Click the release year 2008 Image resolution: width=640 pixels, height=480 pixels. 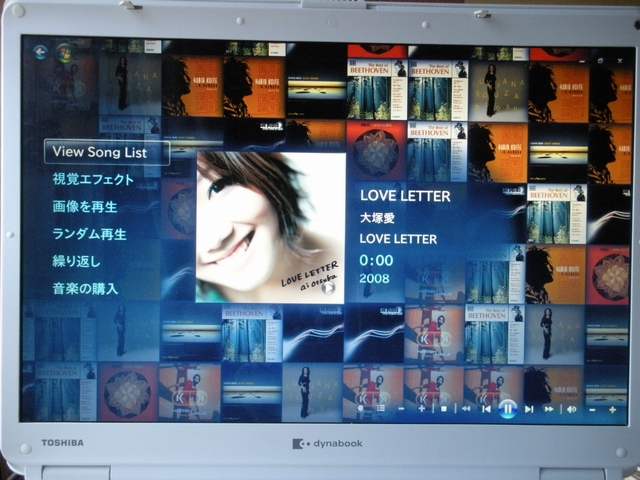374,278
